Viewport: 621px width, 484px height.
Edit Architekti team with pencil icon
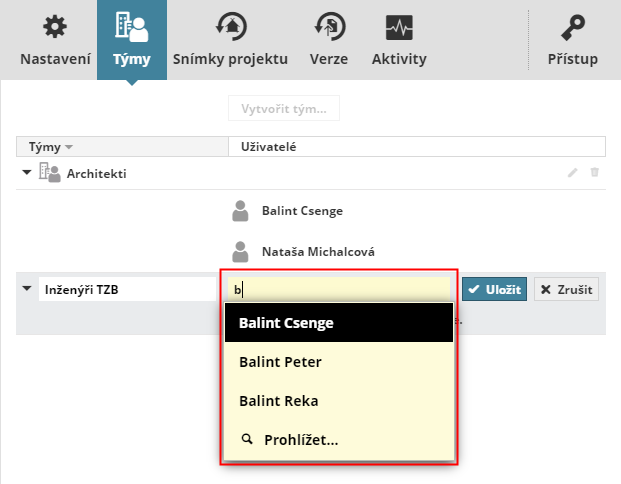573,172
